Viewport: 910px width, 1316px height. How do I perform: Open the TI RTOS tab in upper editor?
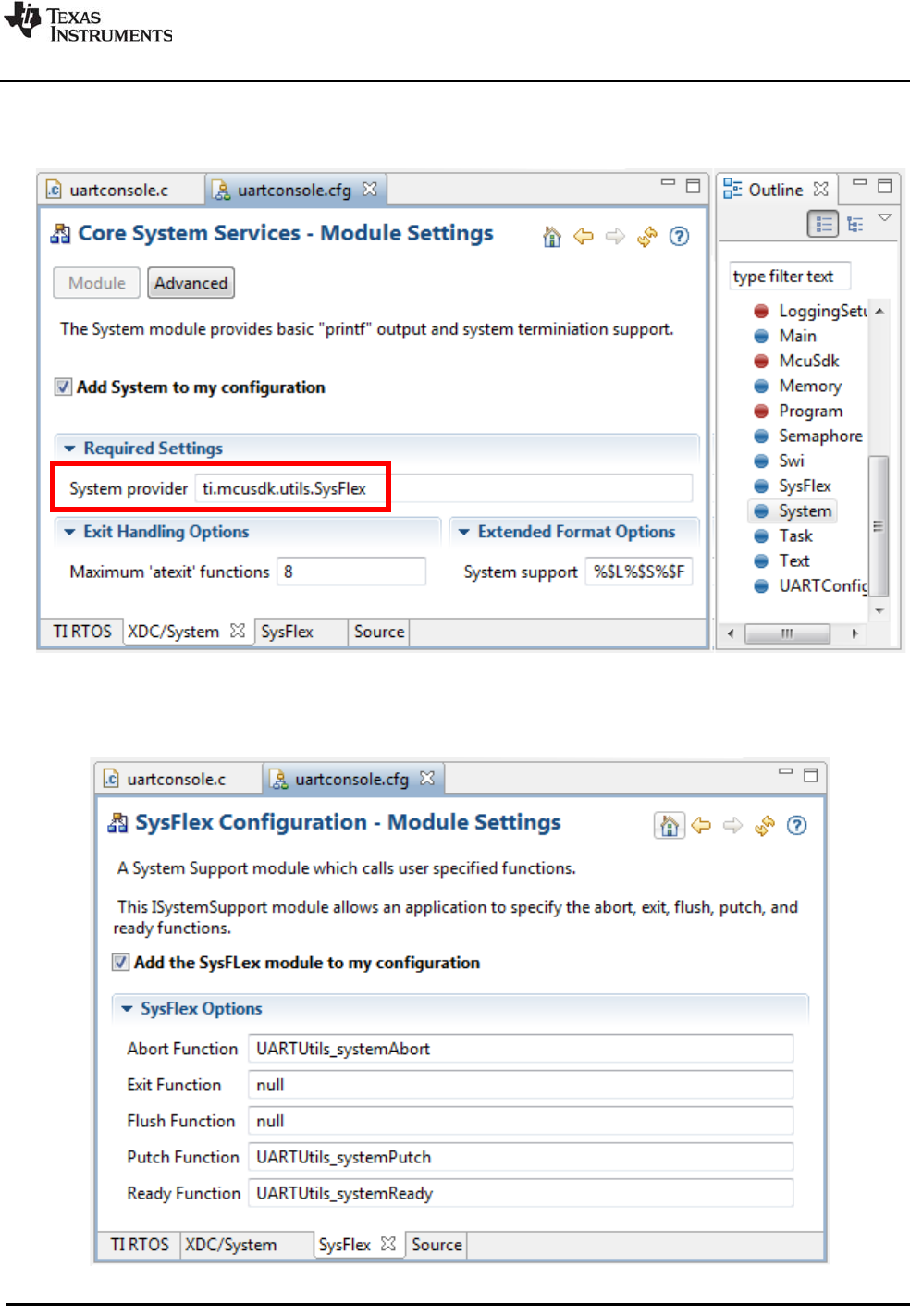pos(82,632)
